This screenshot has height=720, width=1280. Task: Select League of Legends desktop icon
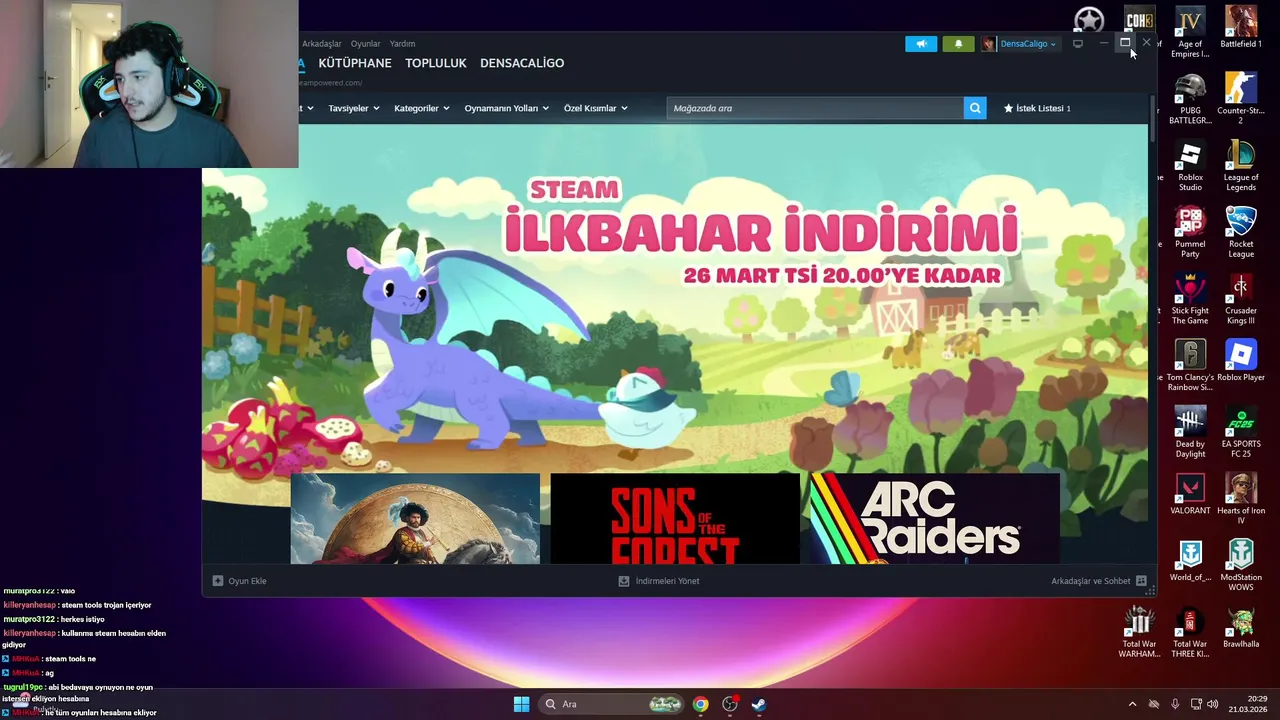tap(1241, 166)
